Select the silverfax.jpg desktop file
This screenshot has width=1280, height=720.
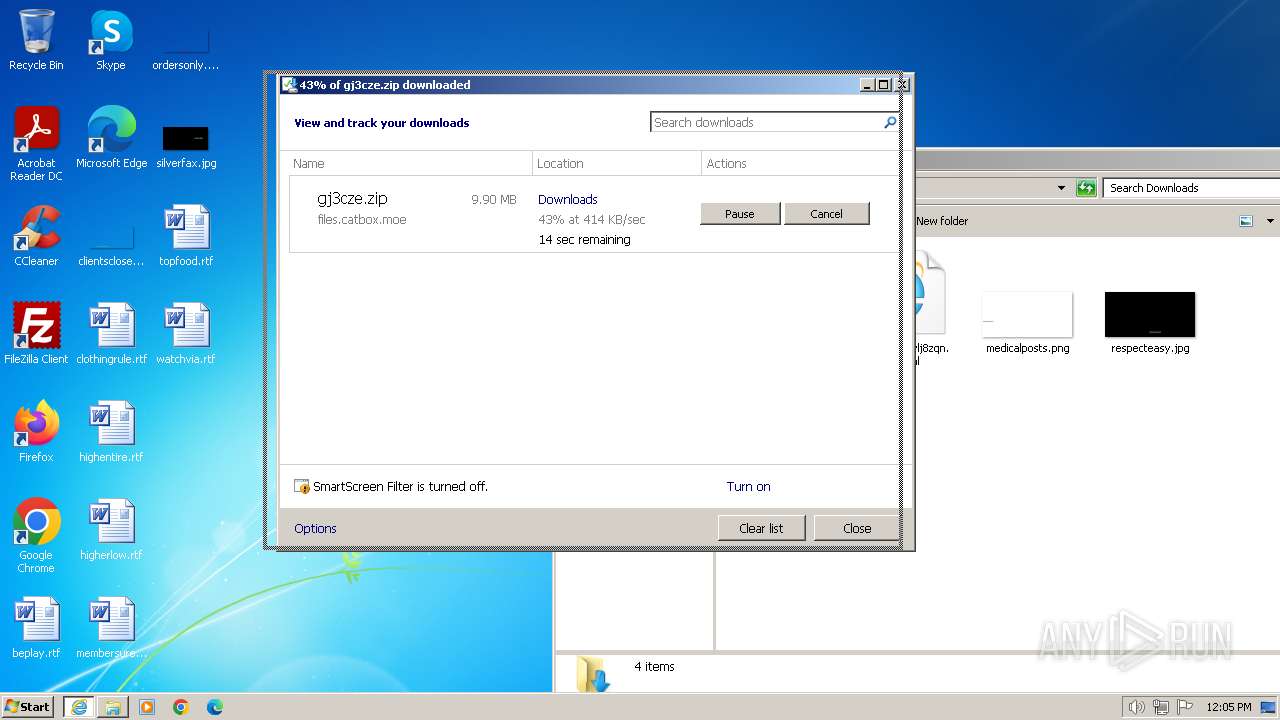coord(186,145)
